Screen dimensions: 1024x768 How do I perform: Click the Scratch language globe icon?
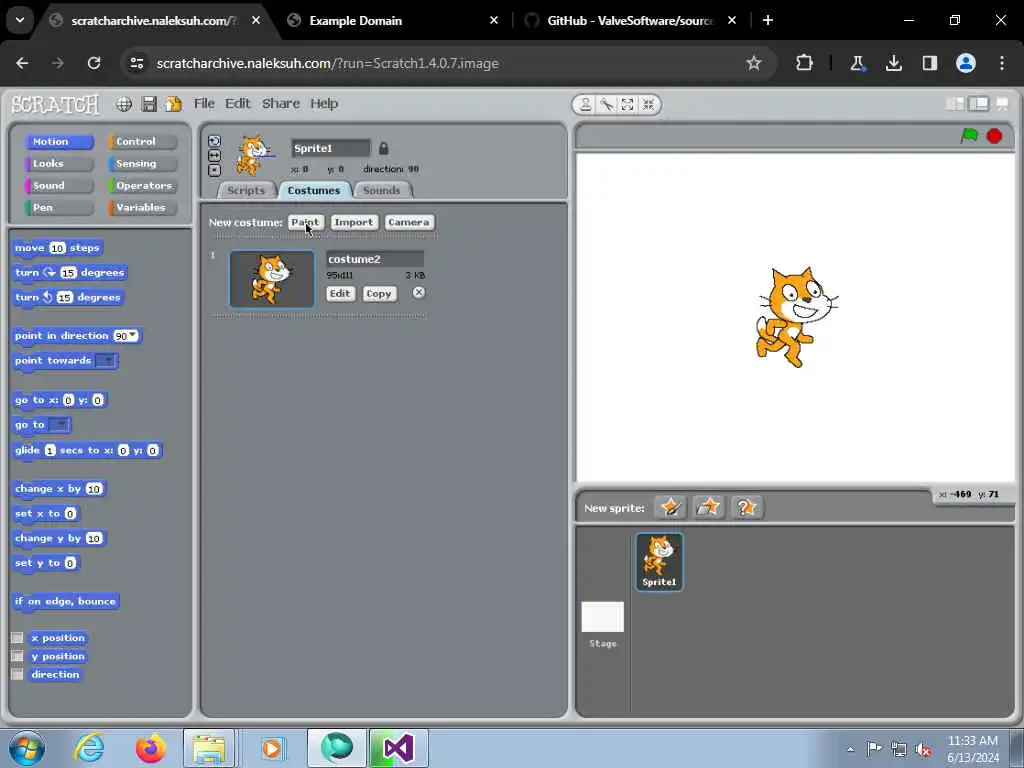(x=123, y=104)
